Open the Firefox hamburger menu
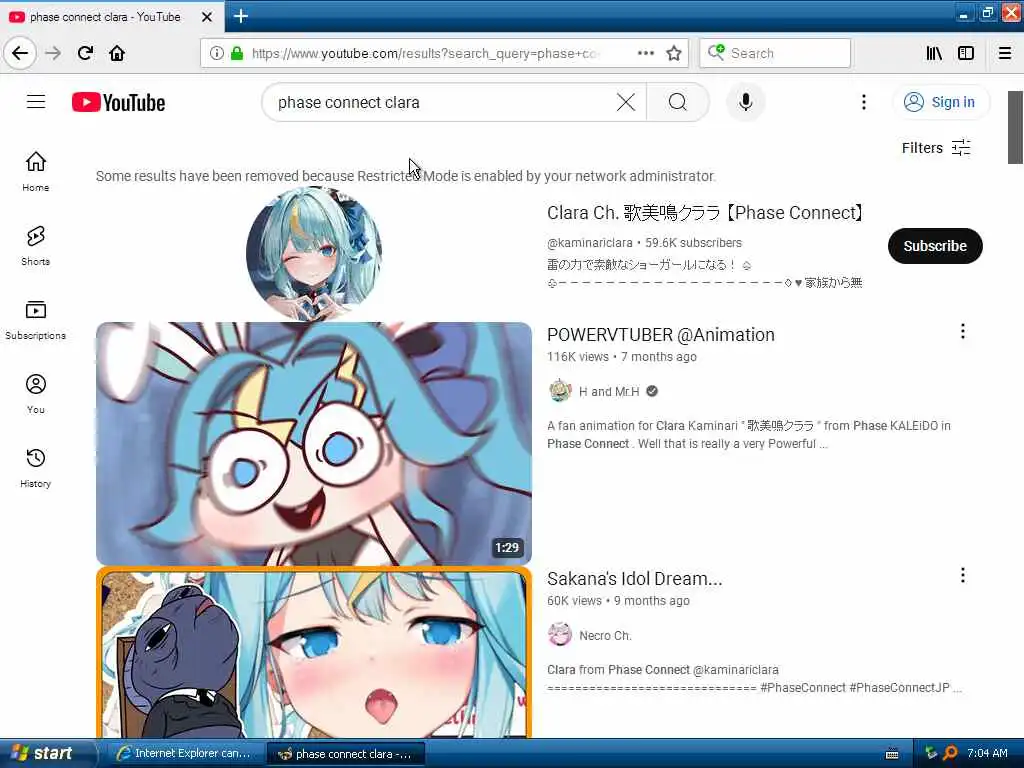1024x768 pixels. point(1005,53)
